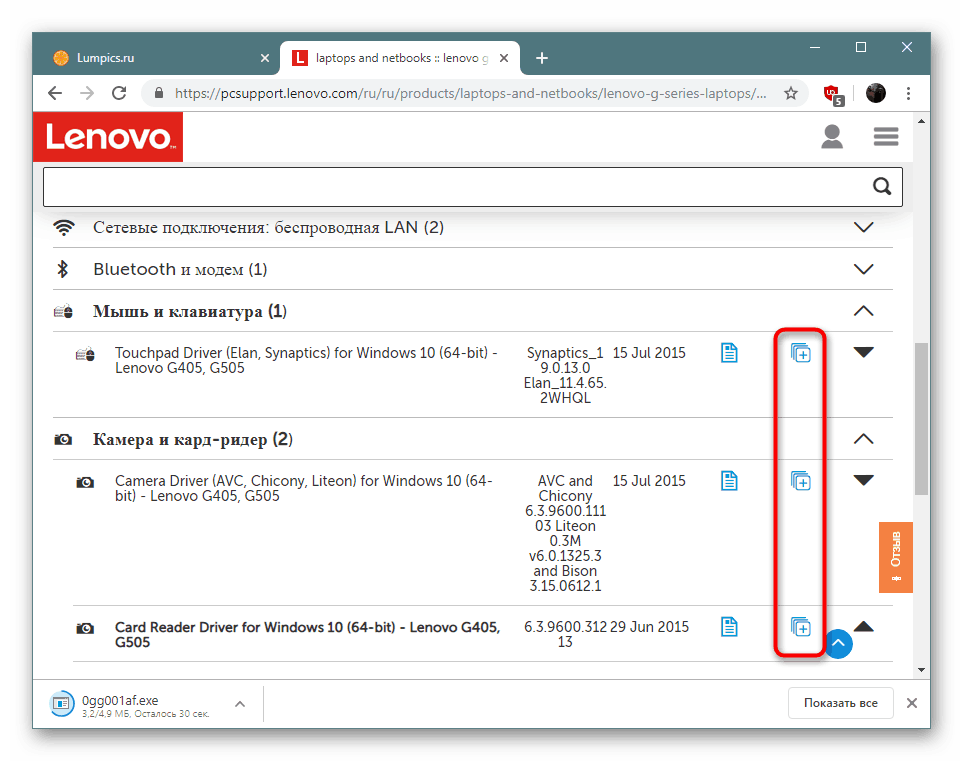
Task: Add Card Reader Driver to download list
Action: click(x=801, y=627)
